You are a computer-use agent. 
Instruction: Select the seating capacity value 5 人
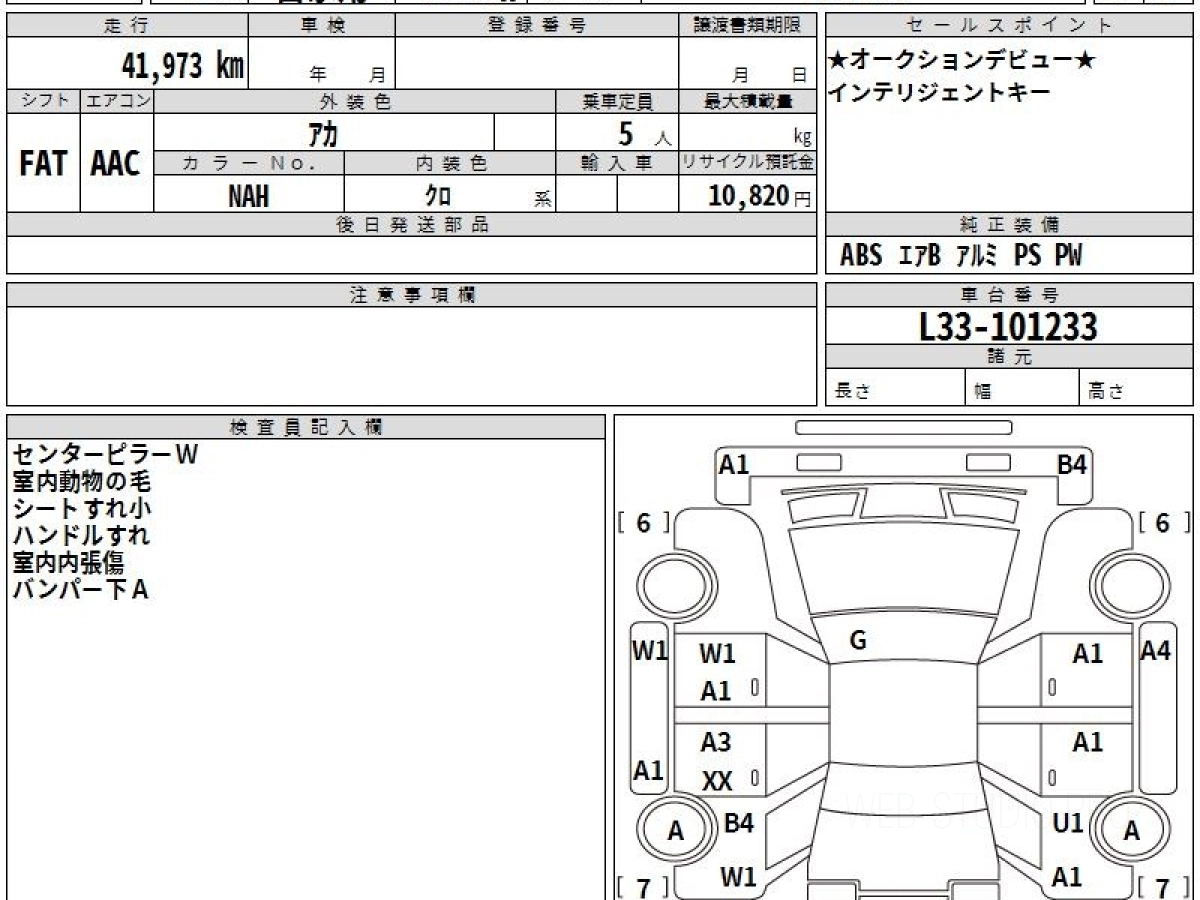pyautogui.click(x=645, y=133)
